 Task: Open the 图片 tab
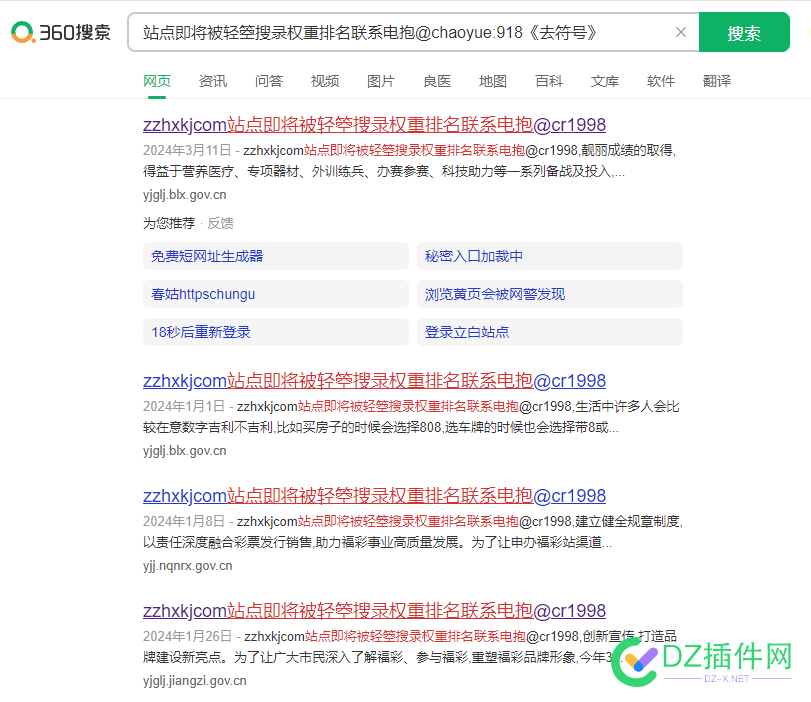[381, 81]
